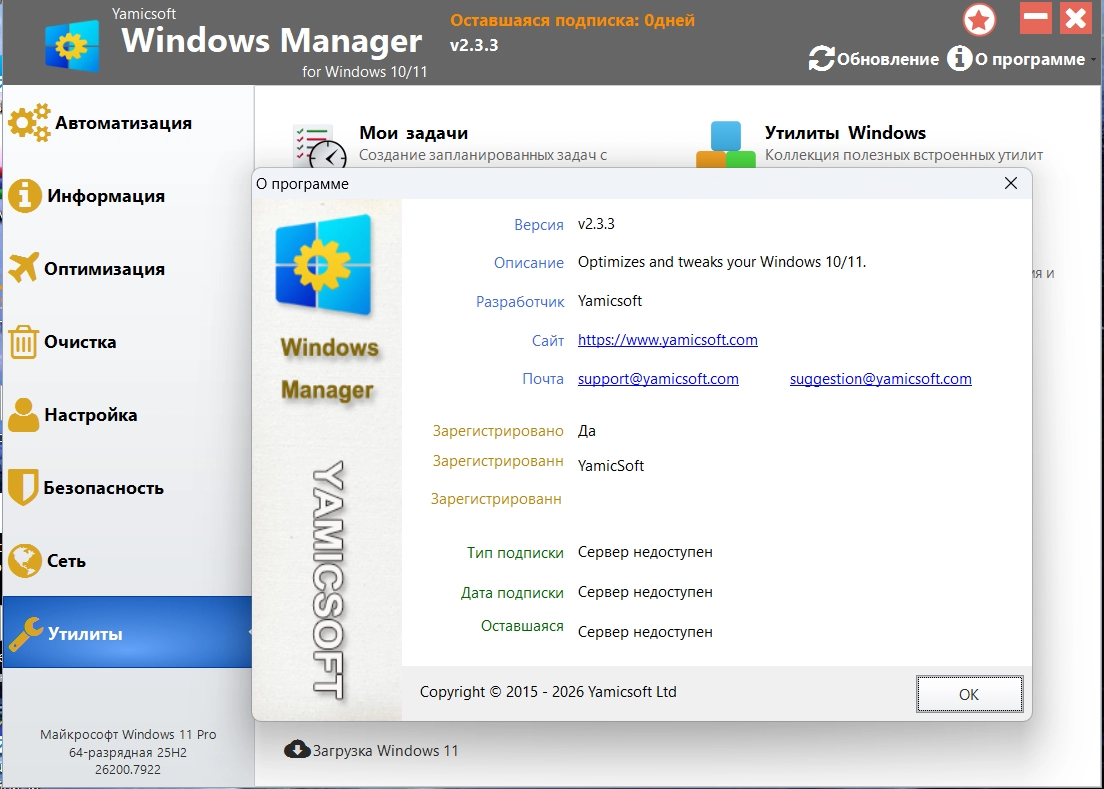Click the Сеть globe icon
Image resolution: width=1104 pixels, height=789 pixels.
click(x=25, y=561)
